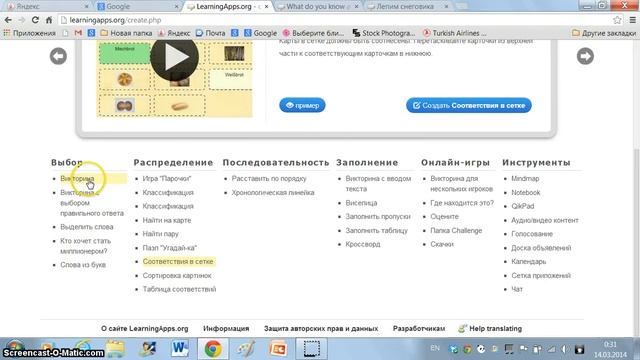
Task: Open the Приложения apps bookmark
Action: (x=30, y=33)
